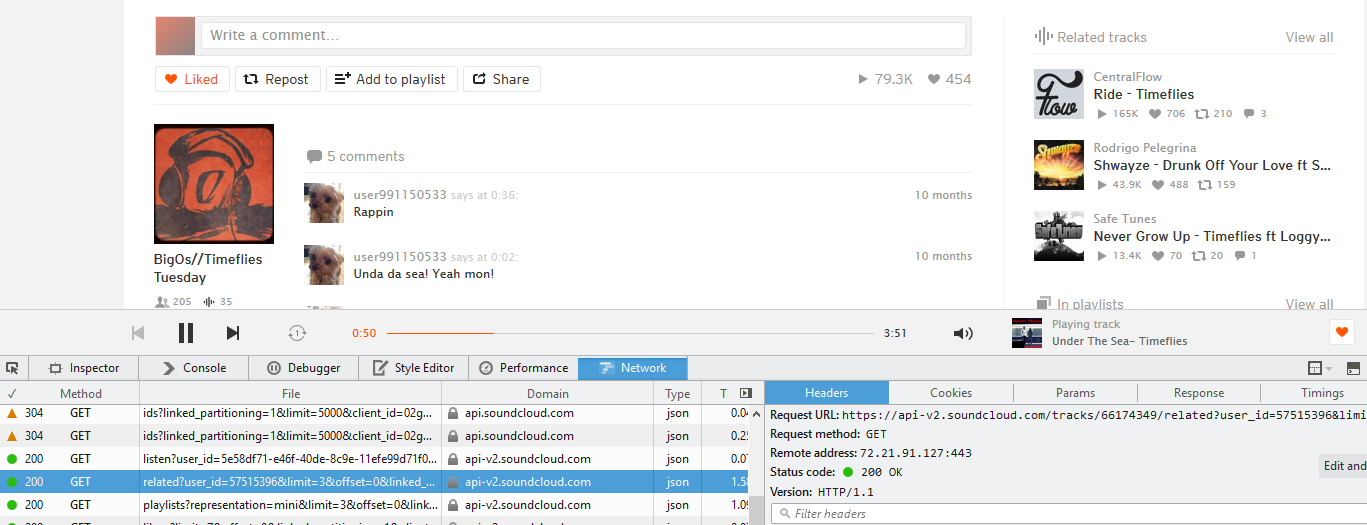Click View all next to Related tracks

point(1309,37)
